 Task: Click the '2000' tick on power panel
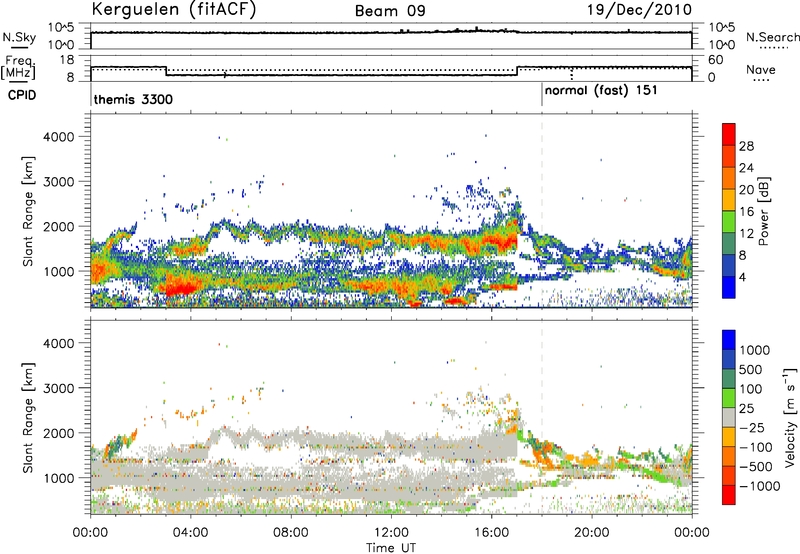(59, 226)
